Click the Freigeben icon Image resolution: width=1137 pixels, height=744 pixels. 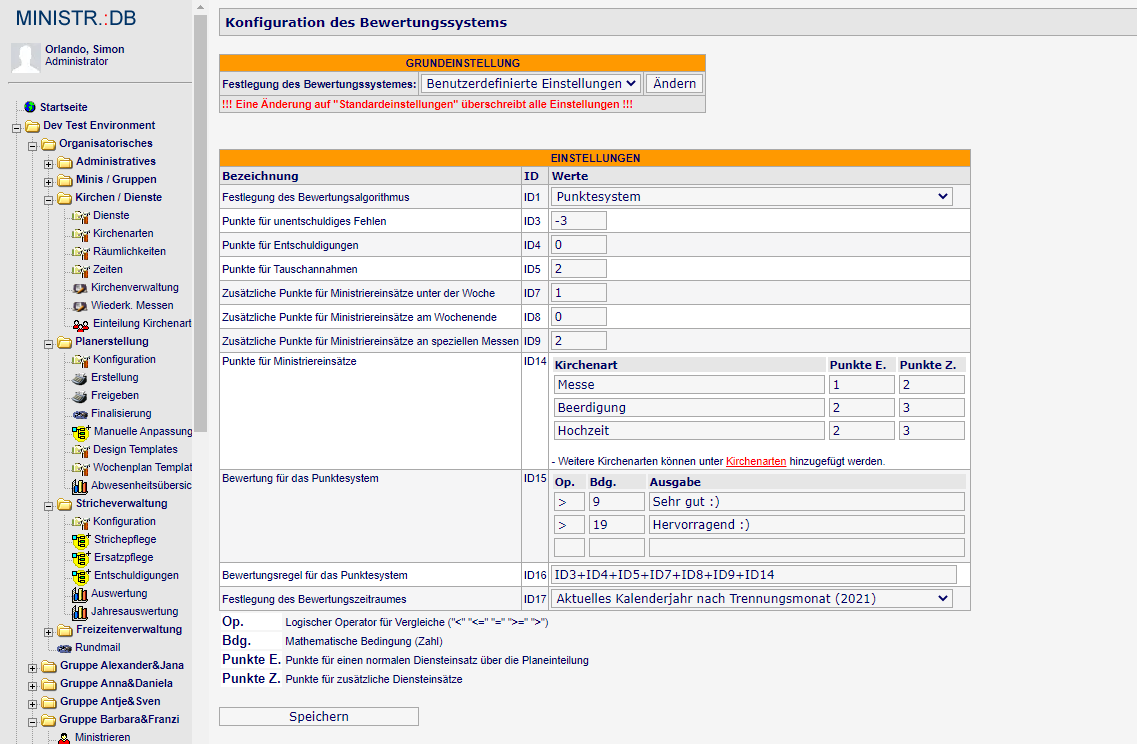pyautogui.click(x=80, y=396)
